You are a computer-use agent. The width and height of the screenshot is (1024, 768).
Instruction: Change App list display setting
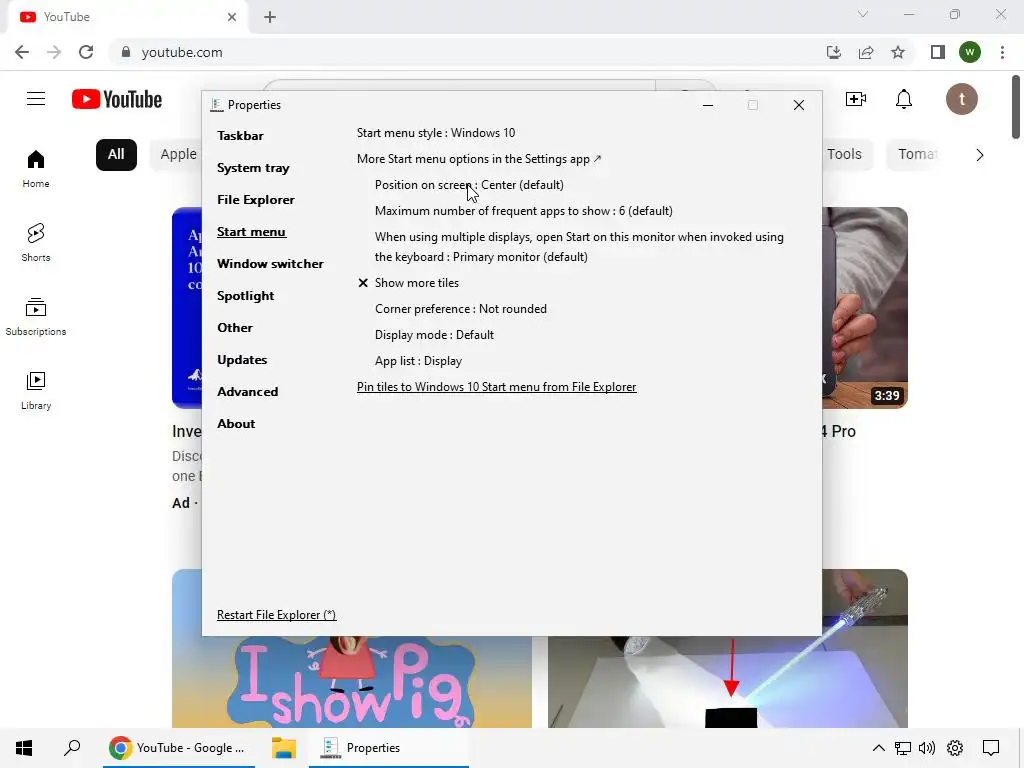point(418,361)
